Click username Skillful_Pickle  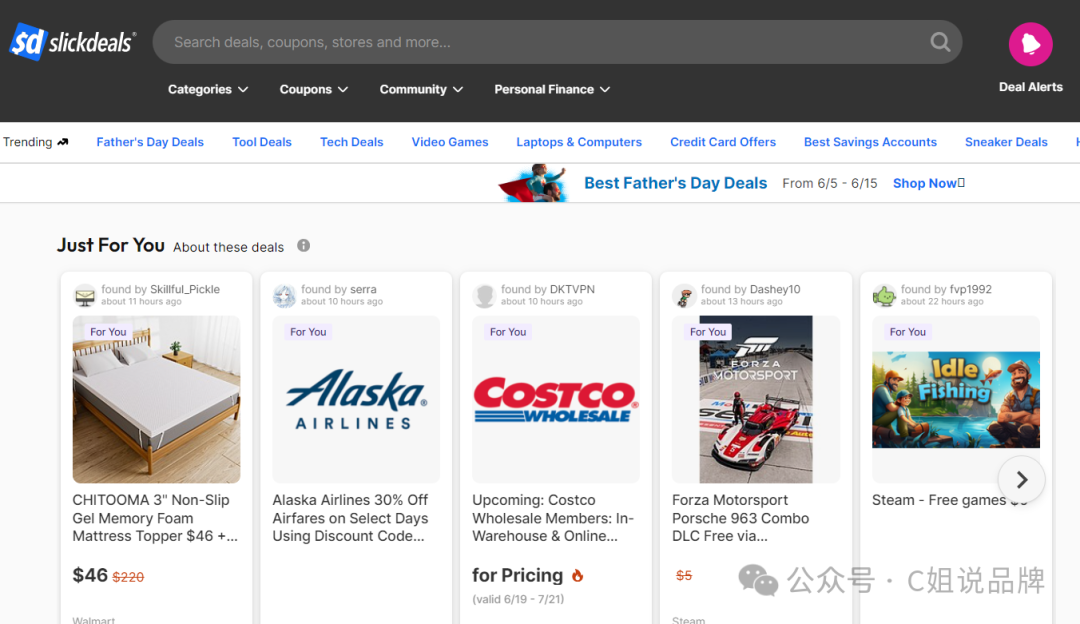pyautogui.click(x=185, y=289)
